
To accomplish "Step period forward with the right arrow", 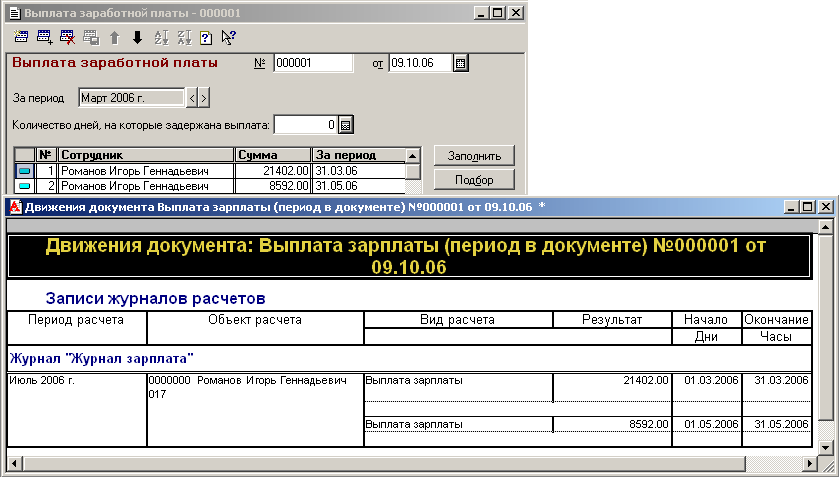I will (x=204, y=98).
